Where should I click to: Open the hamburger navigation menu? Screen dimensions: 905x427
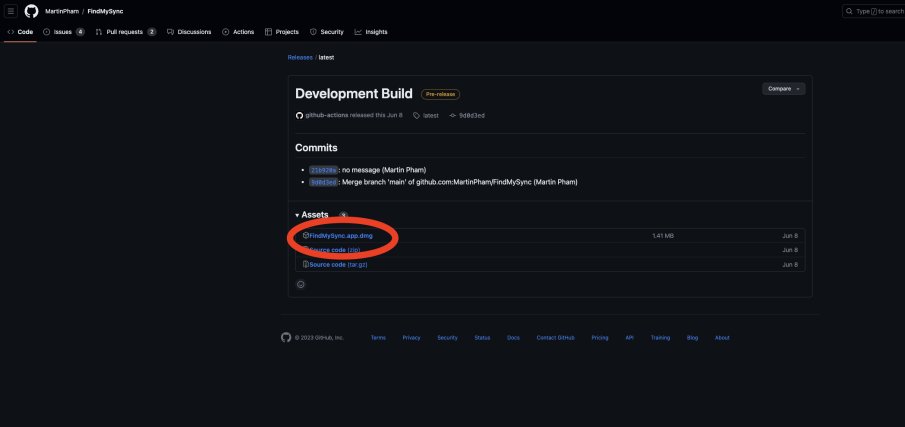coord(11,11)
